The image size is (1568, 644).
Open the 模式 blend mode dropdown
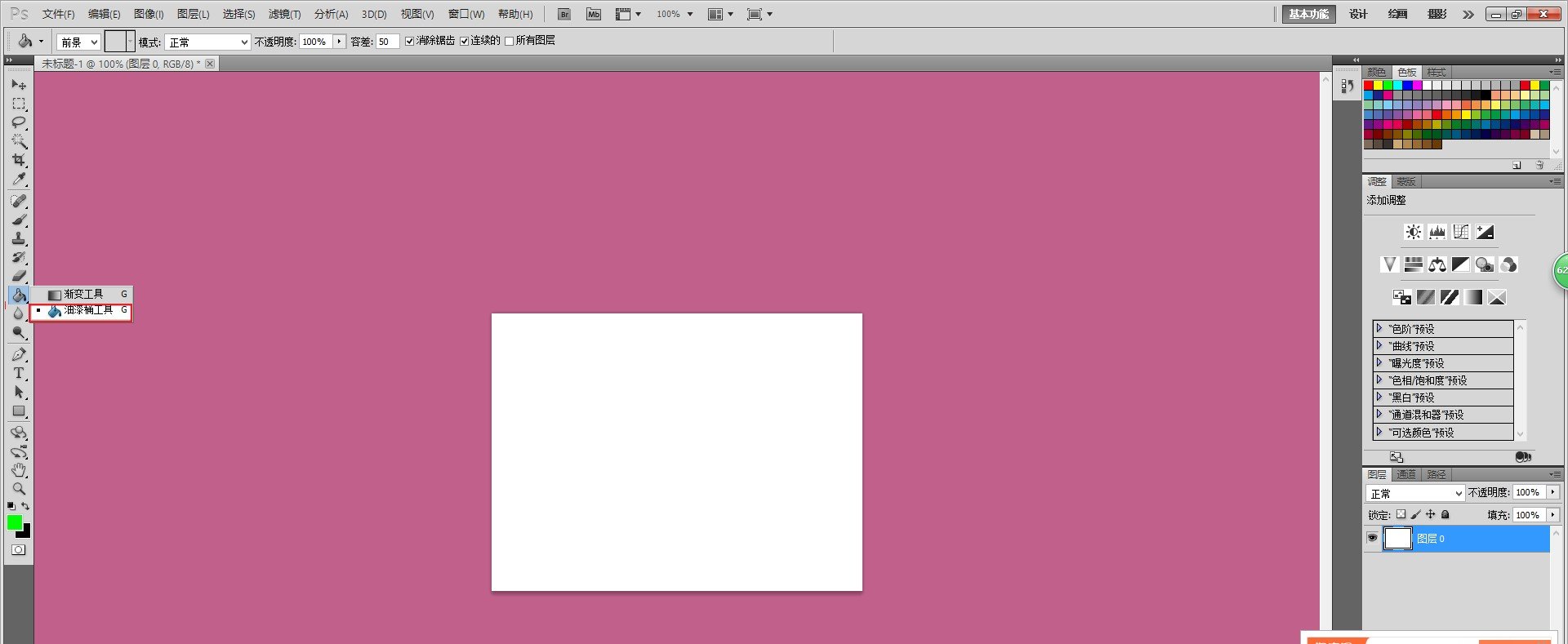[207, 42]
